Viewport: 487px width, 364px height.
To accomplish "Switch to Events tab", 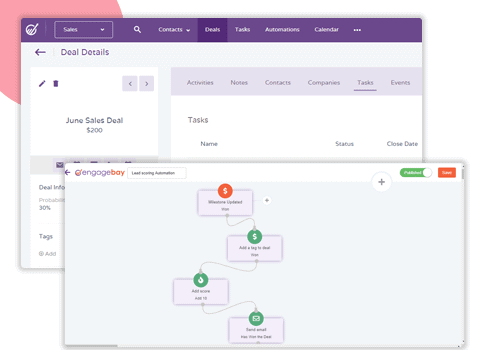I will point(400,82).
